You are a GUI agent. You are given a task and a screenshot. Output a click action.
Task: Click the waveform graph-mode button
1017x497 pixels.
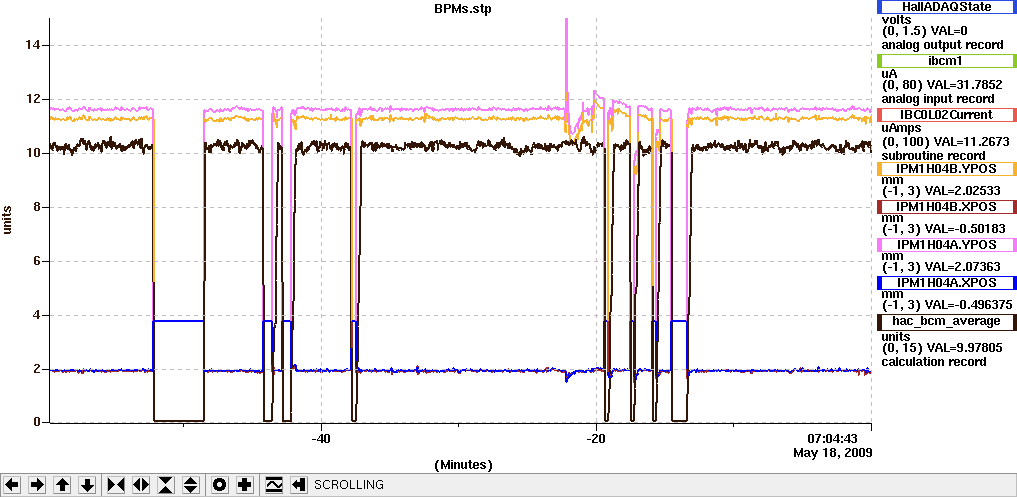click(x=274, y=485)
